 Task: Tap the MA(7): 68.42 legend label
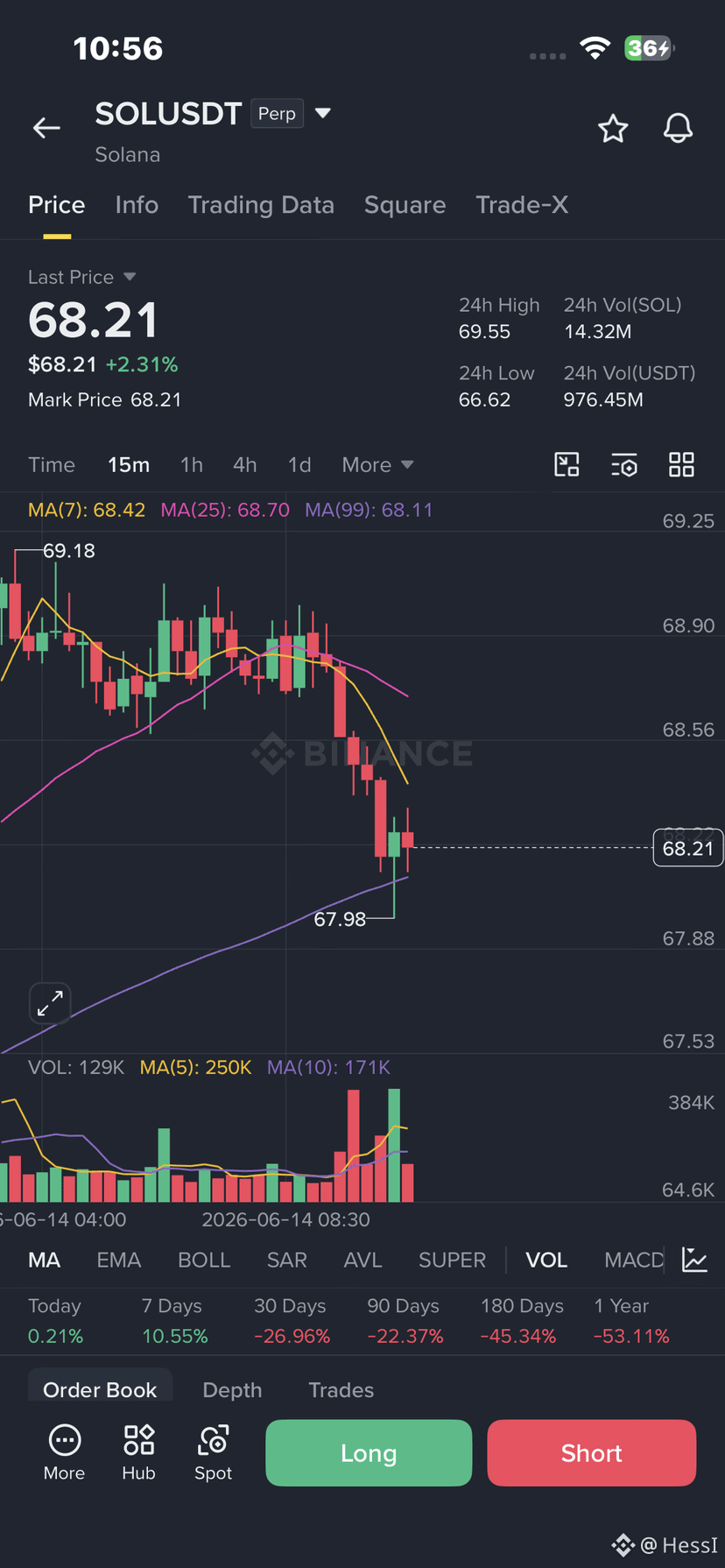tap(87, 510)
